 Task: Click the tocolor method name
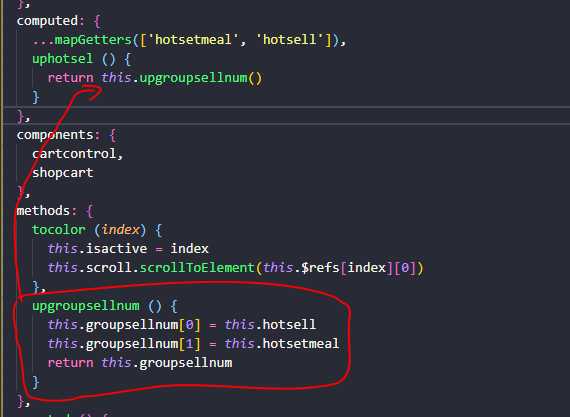click(x=59, y=230)
